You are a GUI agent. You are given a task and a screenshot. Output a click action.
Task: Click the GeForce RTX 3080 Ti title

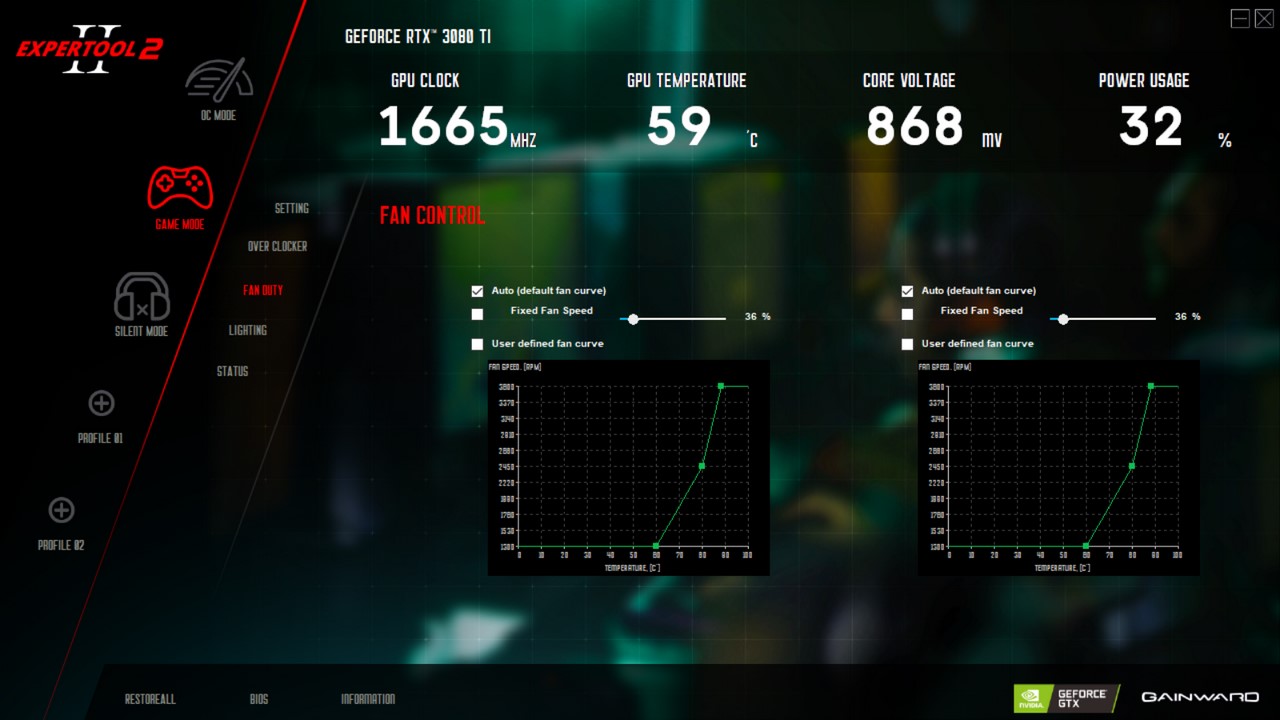(x=418, y=36)
